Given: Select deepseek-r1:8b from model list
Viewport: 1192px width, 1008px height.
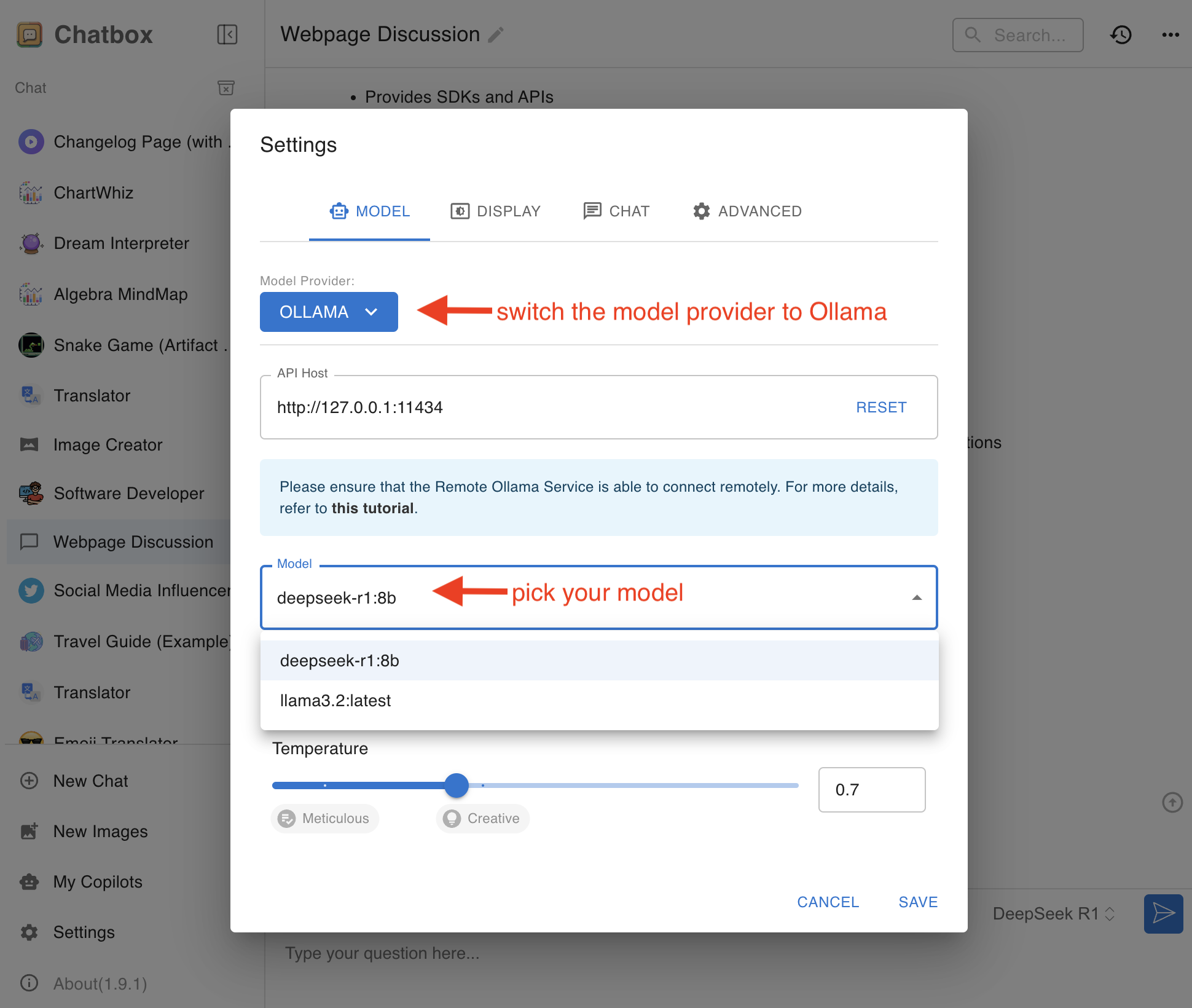Looking at the screenshot, I should 337,659.
